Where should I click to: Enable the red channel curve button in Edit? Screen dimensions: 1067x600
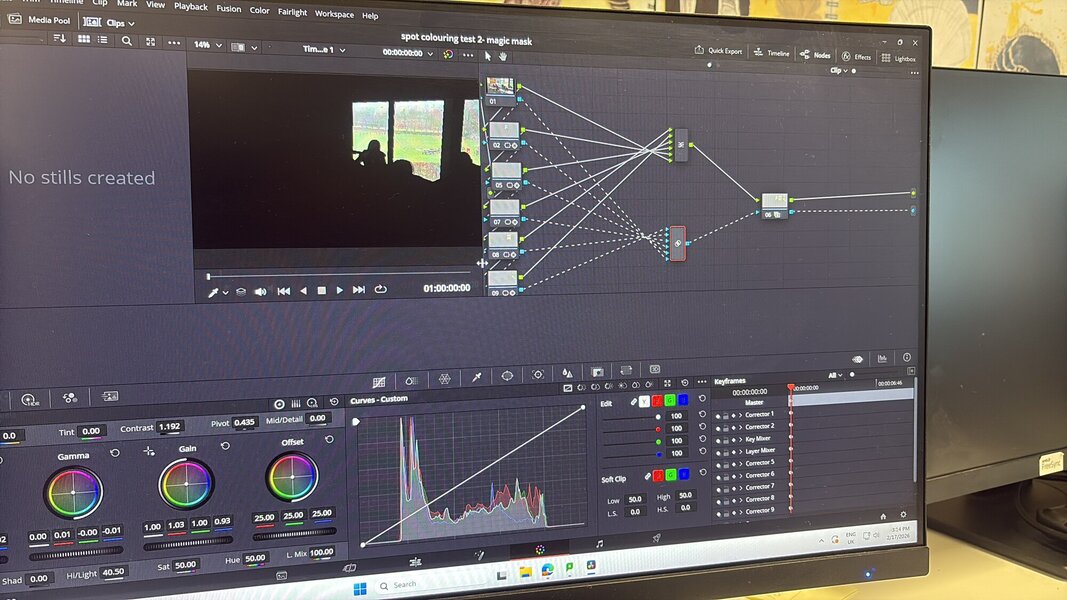tap(657, 402)
